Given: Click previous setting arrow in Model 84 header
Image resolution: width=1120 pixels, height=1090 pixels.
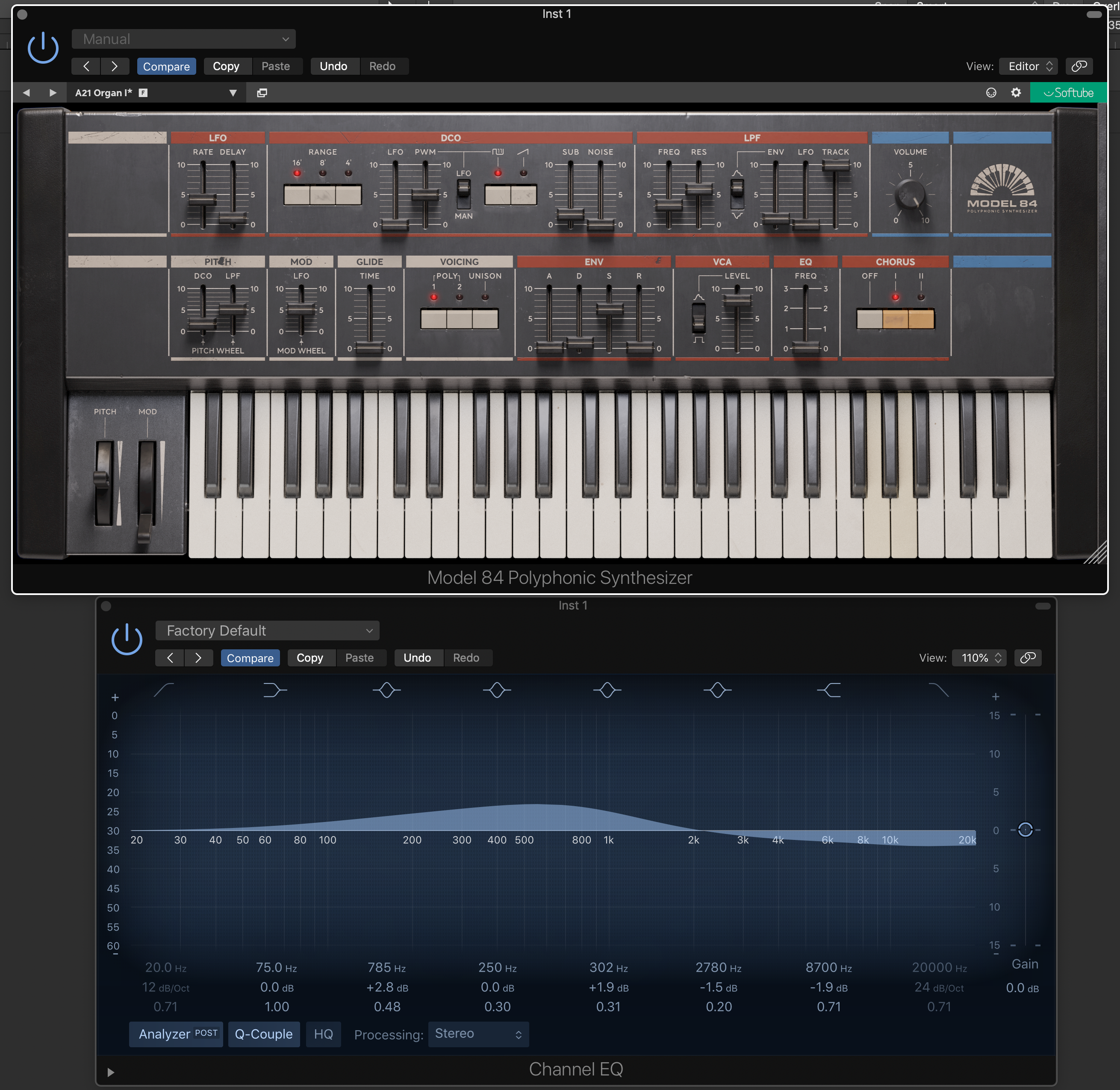Looking at the screenshot, I should (86, 66).
